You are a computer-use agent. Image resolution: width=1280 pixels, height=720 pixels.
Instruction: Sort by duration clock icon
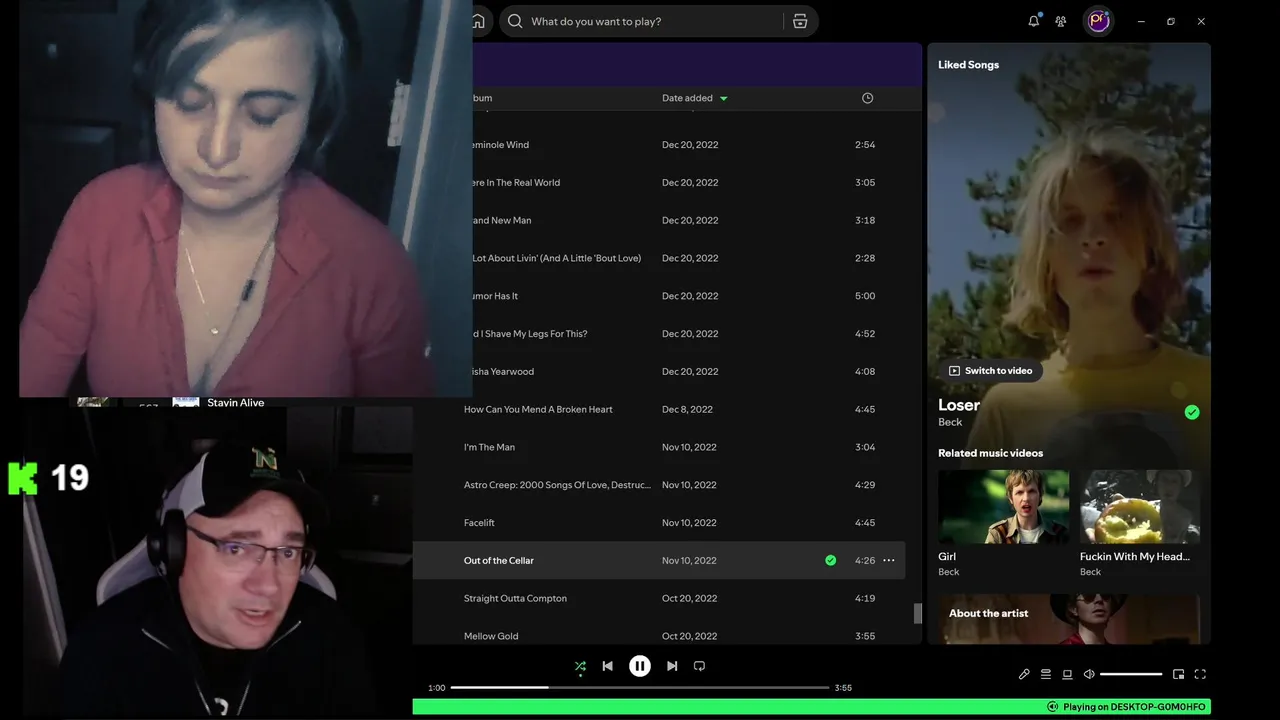pyautogui.click(x=867, y=98)
